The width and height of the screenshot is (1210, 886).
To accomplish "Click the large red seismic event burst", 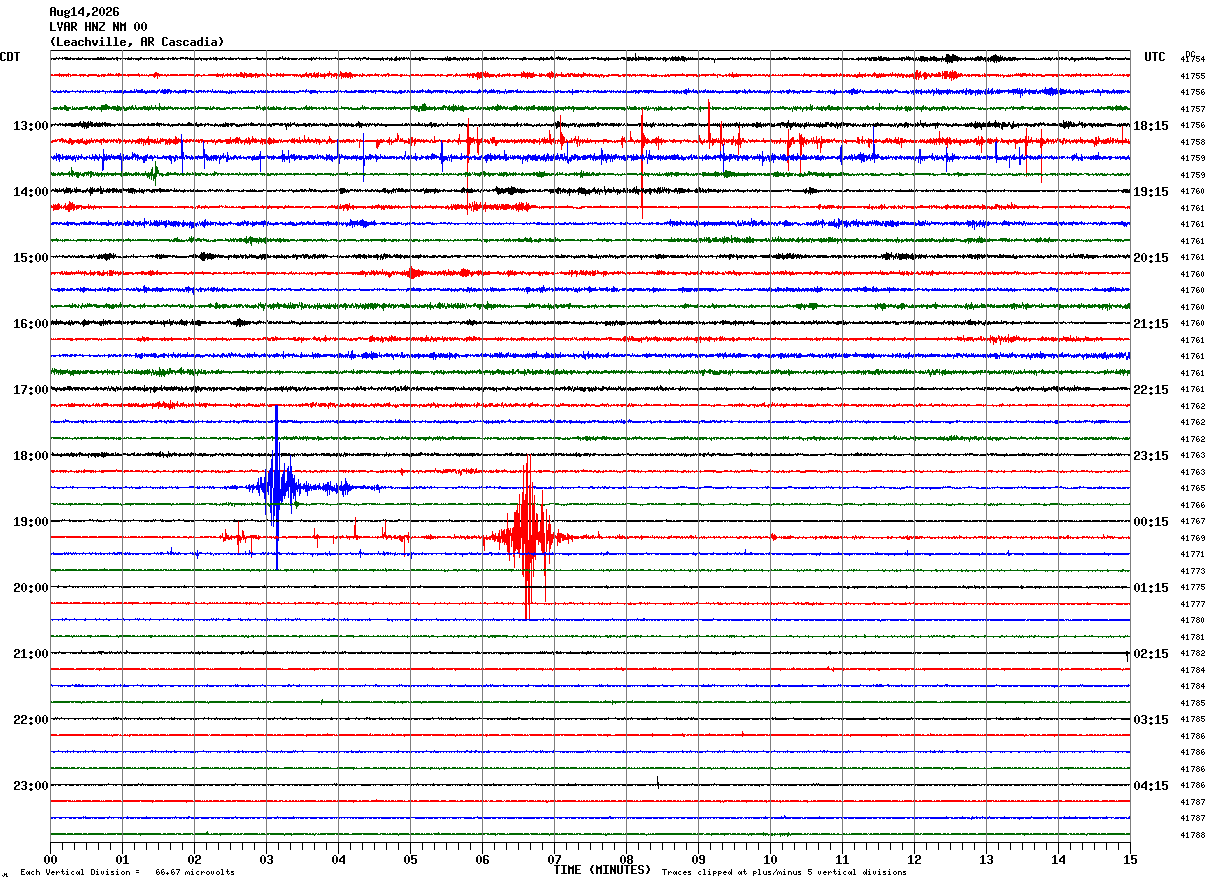I will click(527, 537).
